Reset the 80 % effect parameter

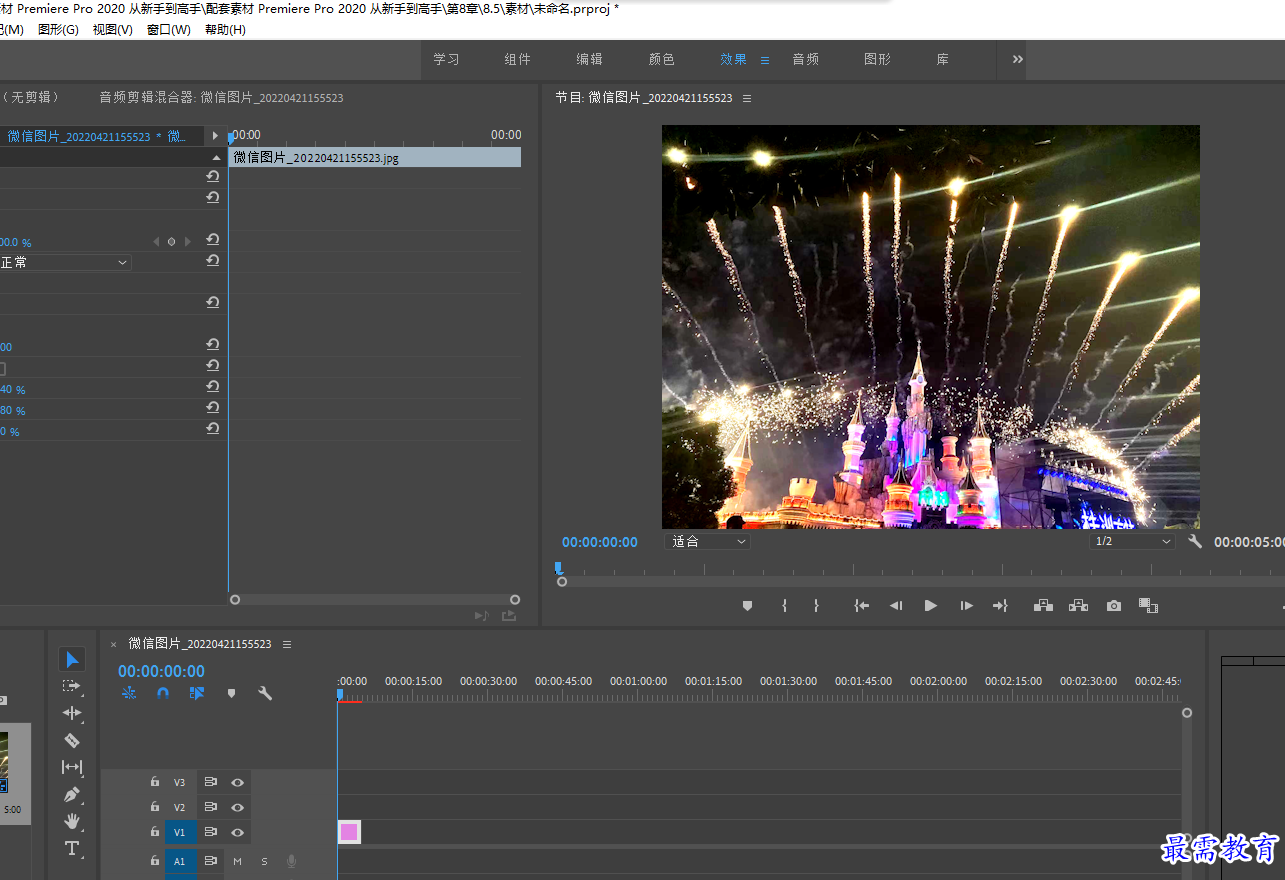tap(212, 407)
